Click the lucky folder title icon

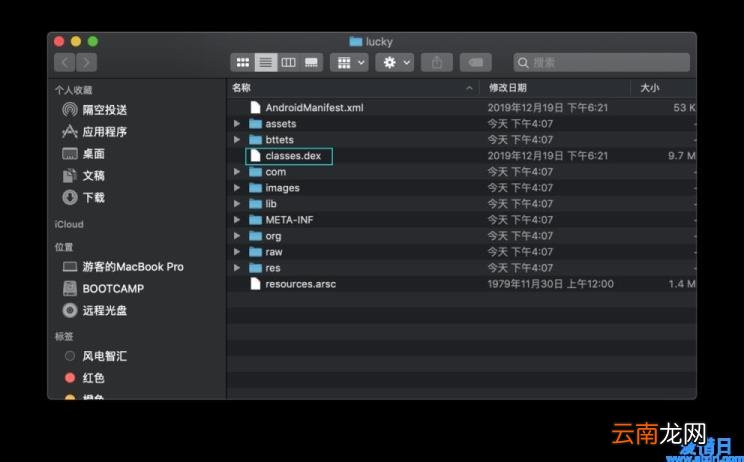[355, 42]
